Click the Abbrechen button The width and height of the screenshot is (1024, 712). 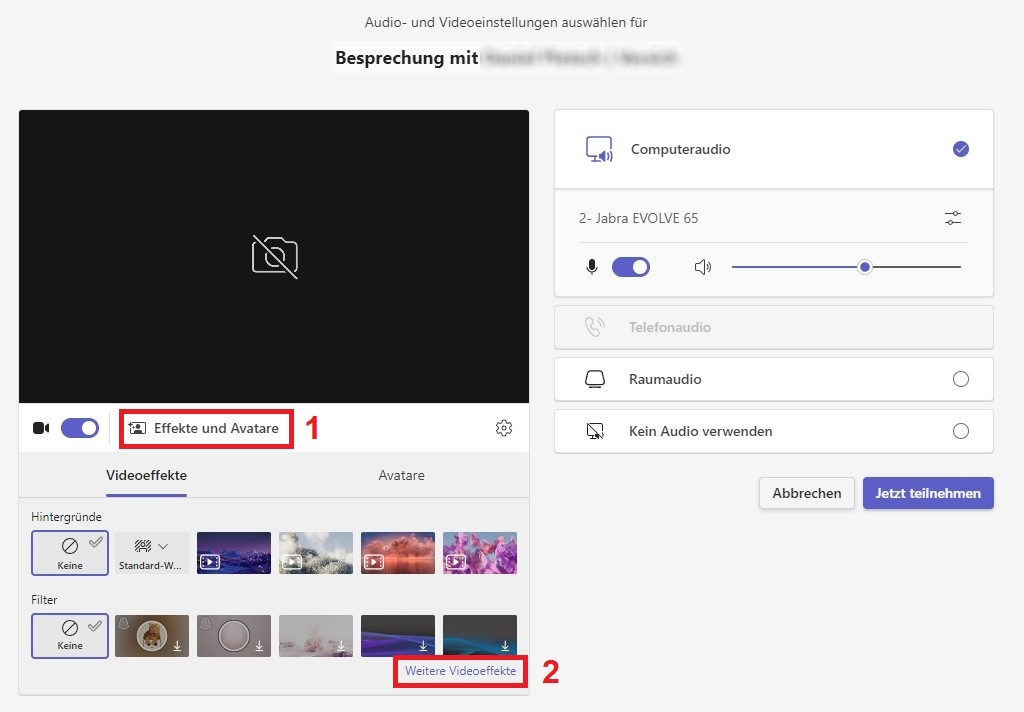pyautogui.click(x=807, y=493)
